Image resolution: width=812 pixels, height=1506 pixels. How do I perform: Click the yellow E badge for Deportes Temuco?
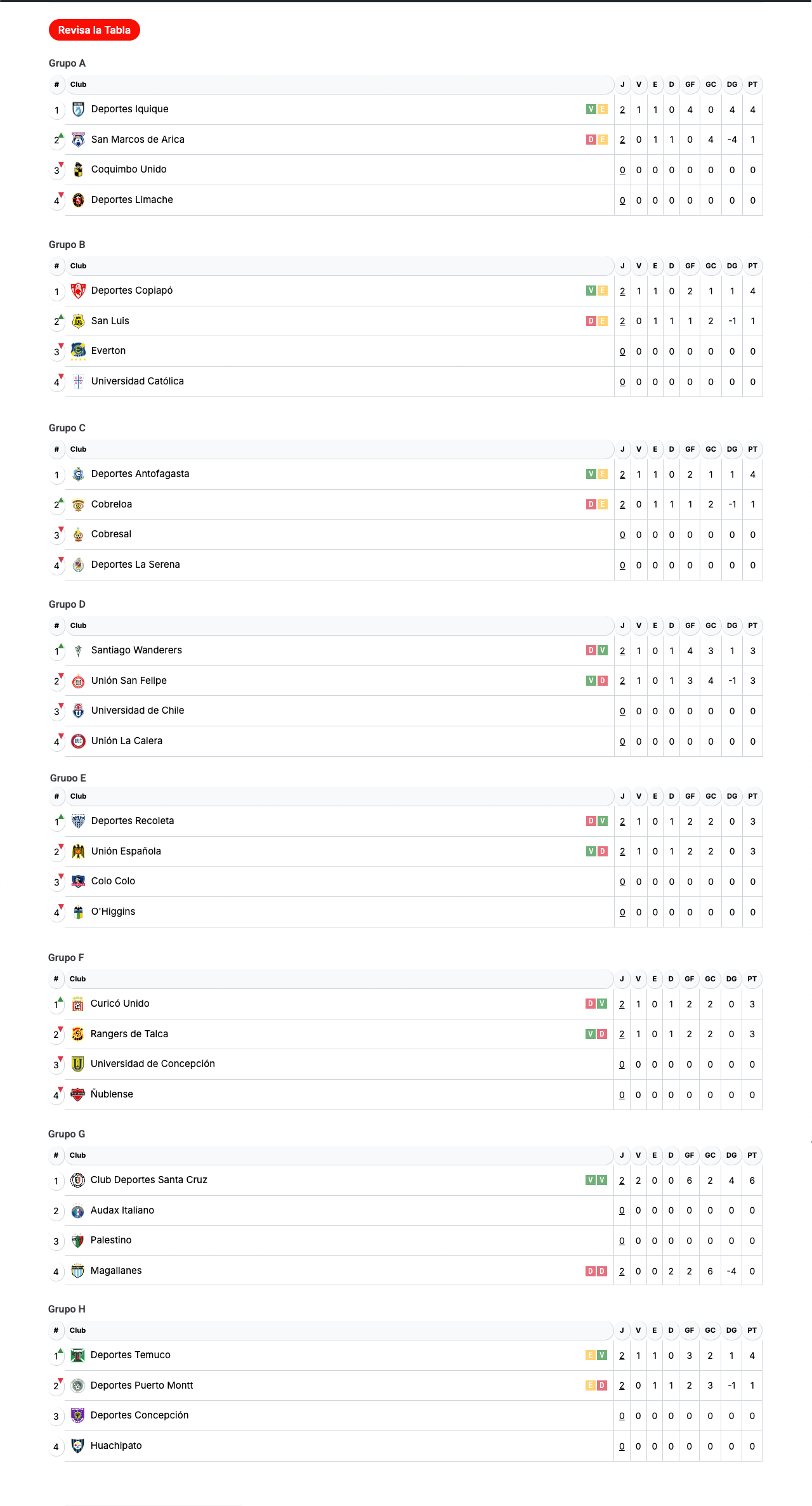click(590, 1355)
